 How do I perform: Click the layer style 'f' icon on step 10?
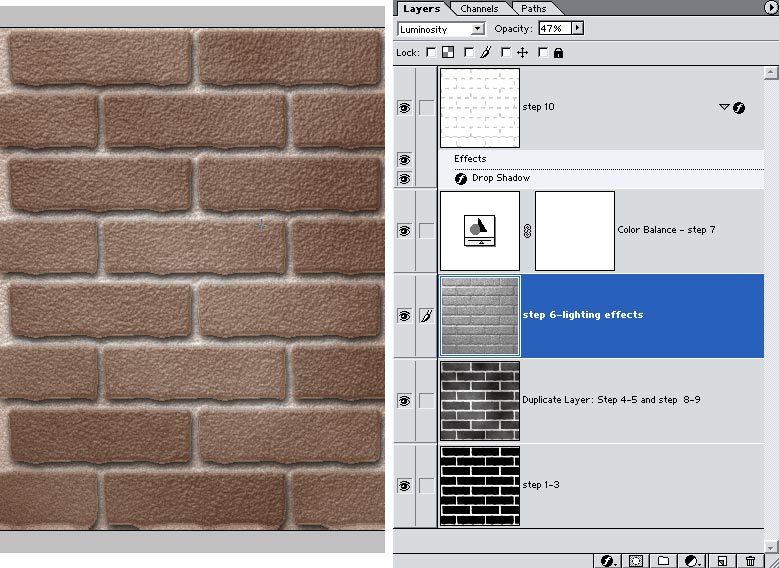739,107
